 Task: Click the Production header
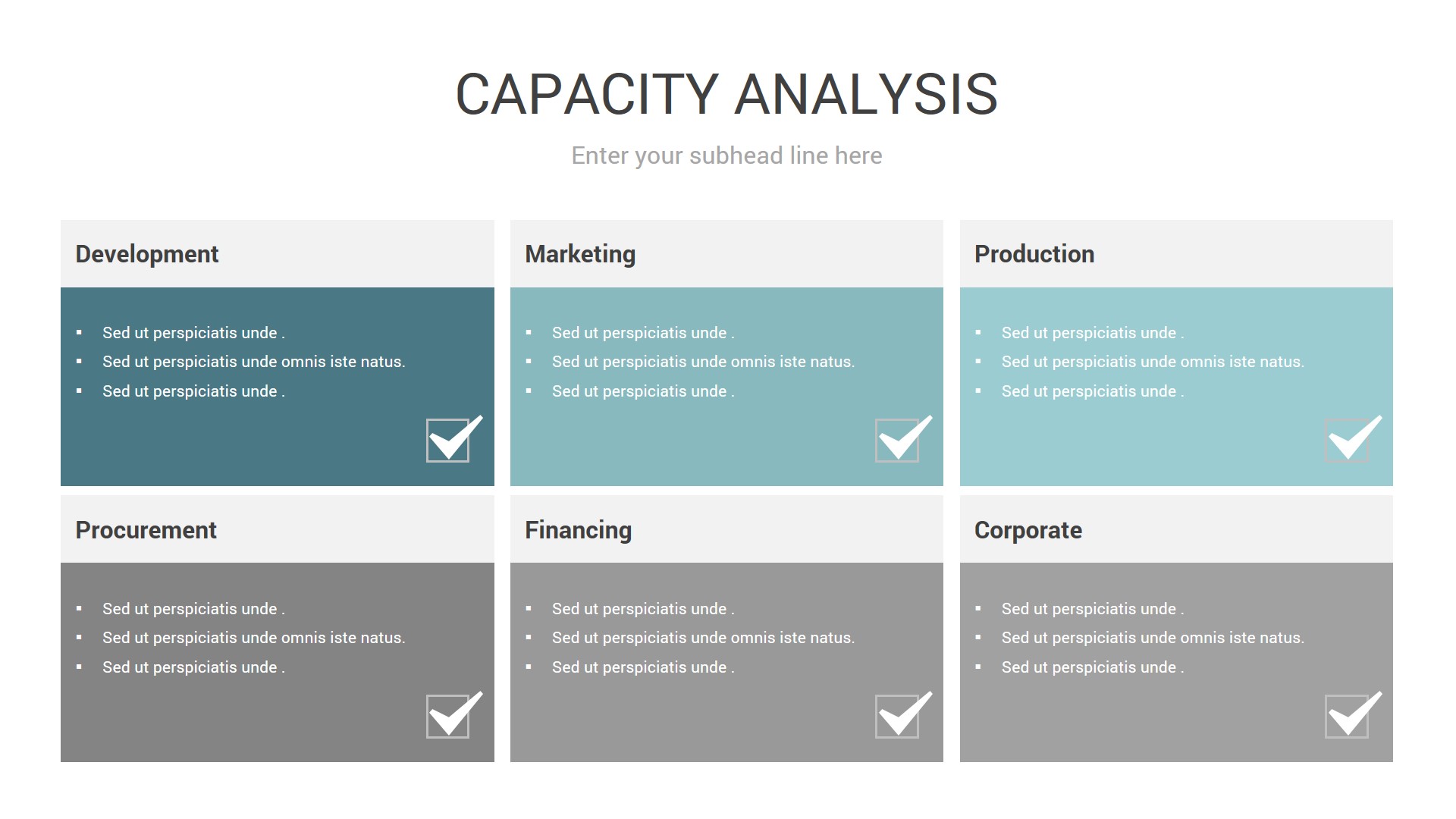click(x=1034, y=254)
